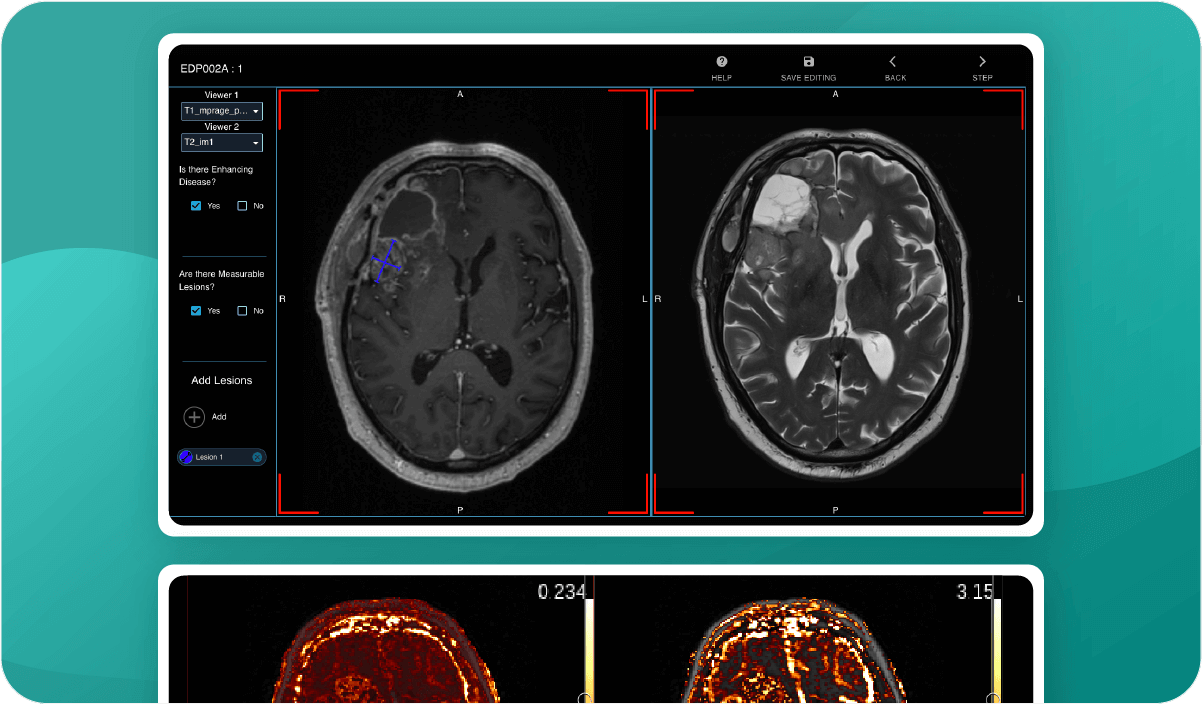Screen dimensions: 1202x704
Task: Check No for Measurable Lesions
Action: [242, 311]
